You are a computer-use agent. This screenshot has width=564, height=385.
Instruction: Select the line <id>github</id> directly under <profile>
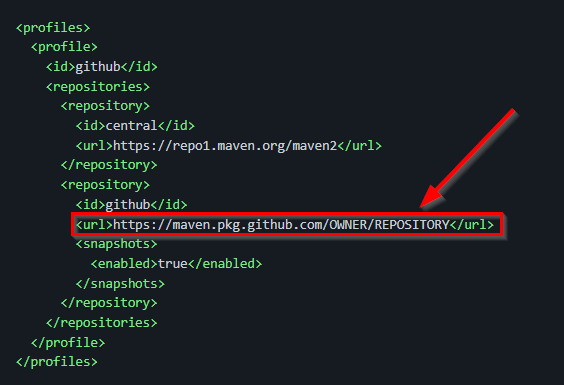(x=101, y=67)
